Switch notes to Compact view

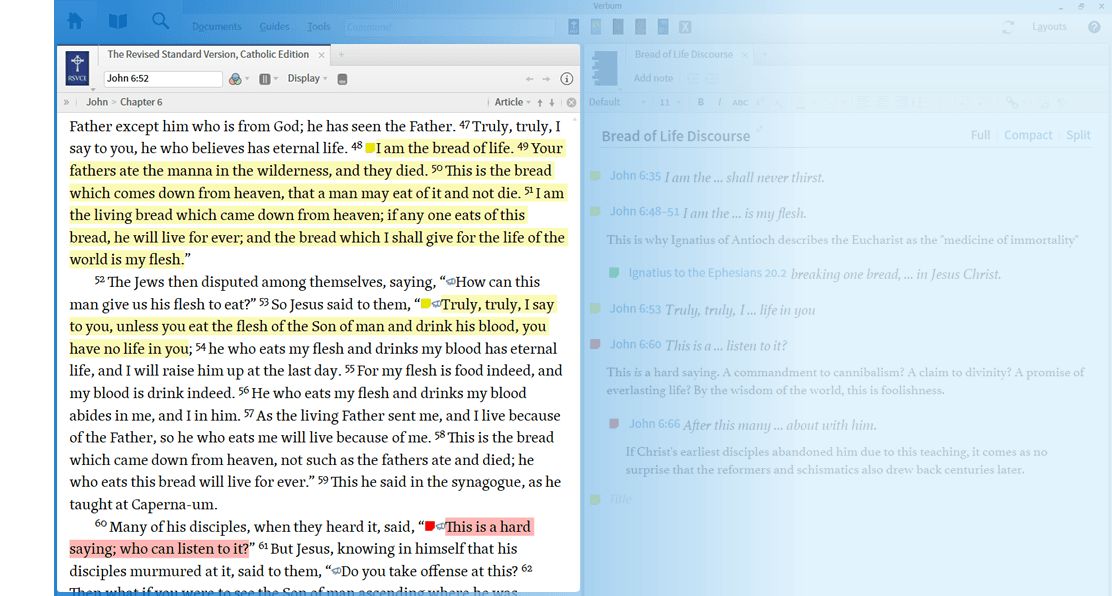pyautogui.click(x=1028, y=135)
